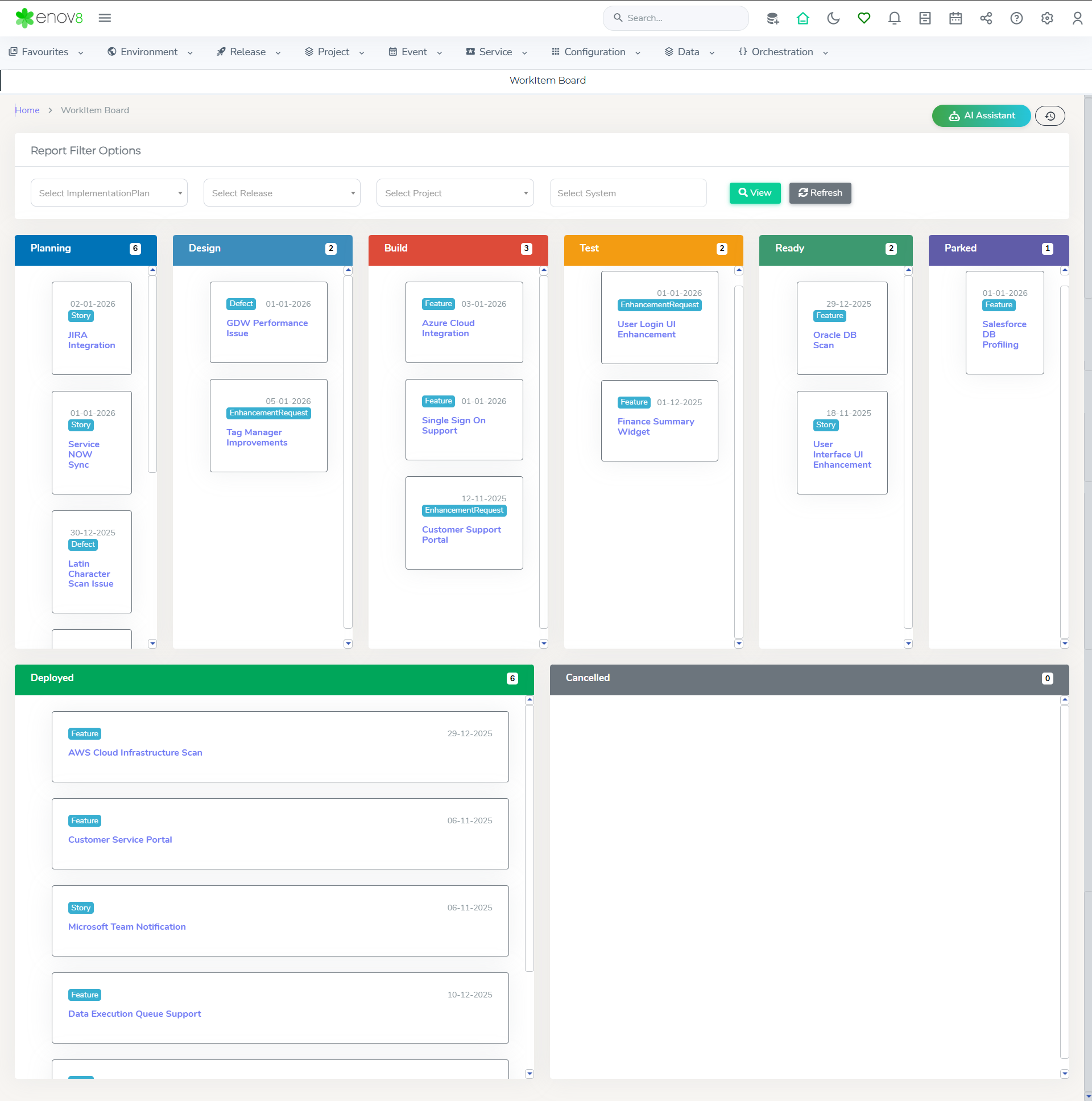Click the history clock button
This screenshot has width=1092, height=1101.
click(1049, 116)
